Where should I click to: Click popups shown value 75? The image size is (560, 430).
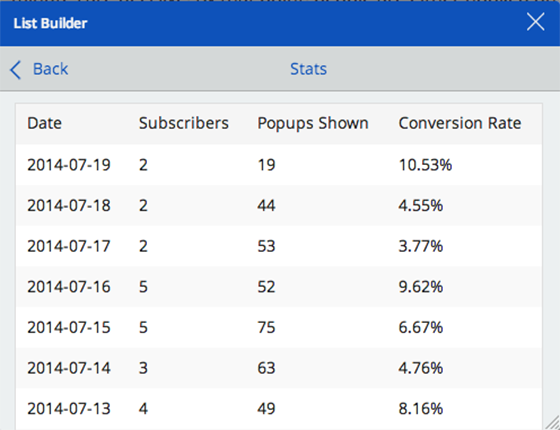[x=266, y=328]
